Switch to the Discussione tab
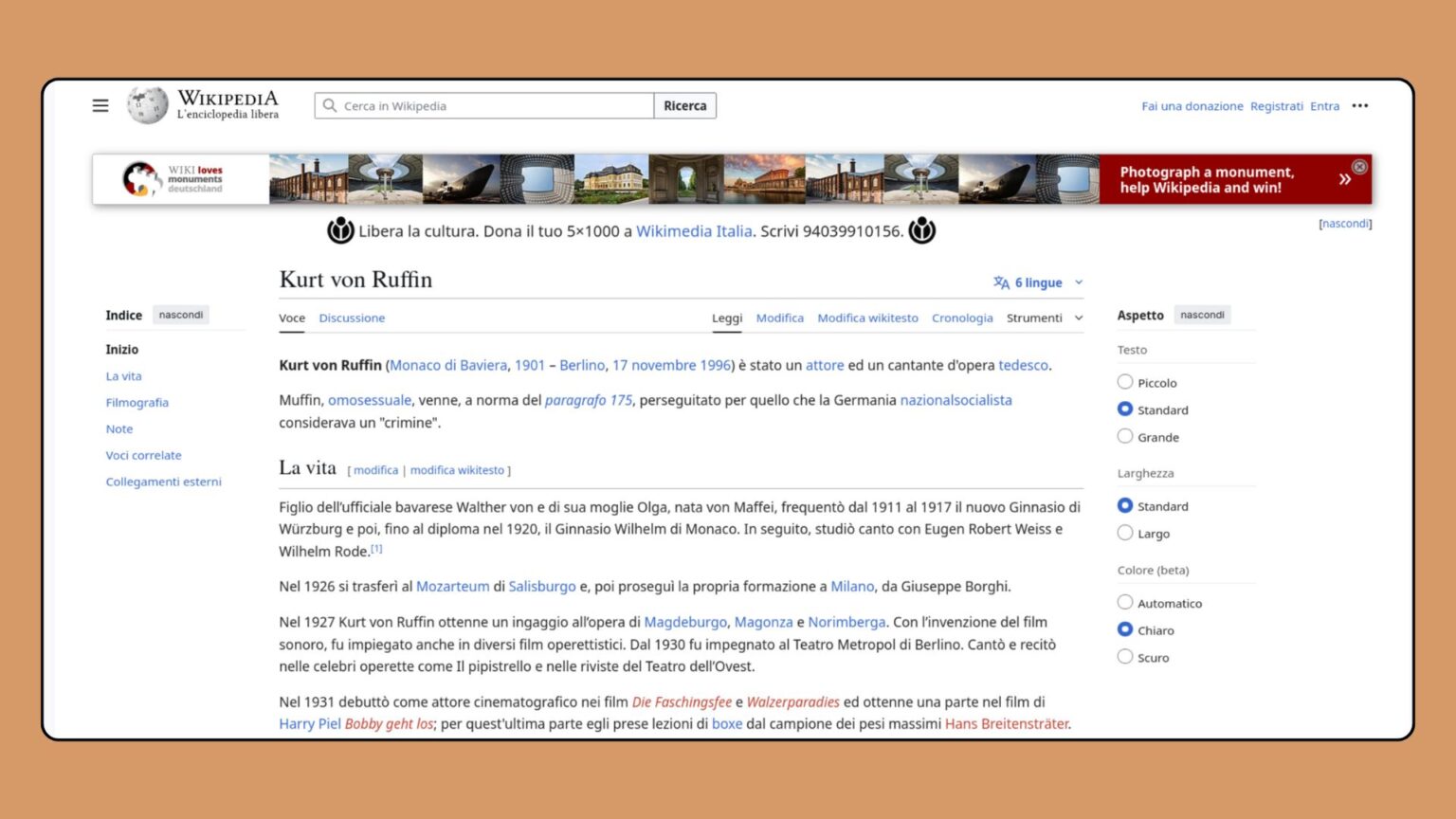 click(x=352, y=318)
